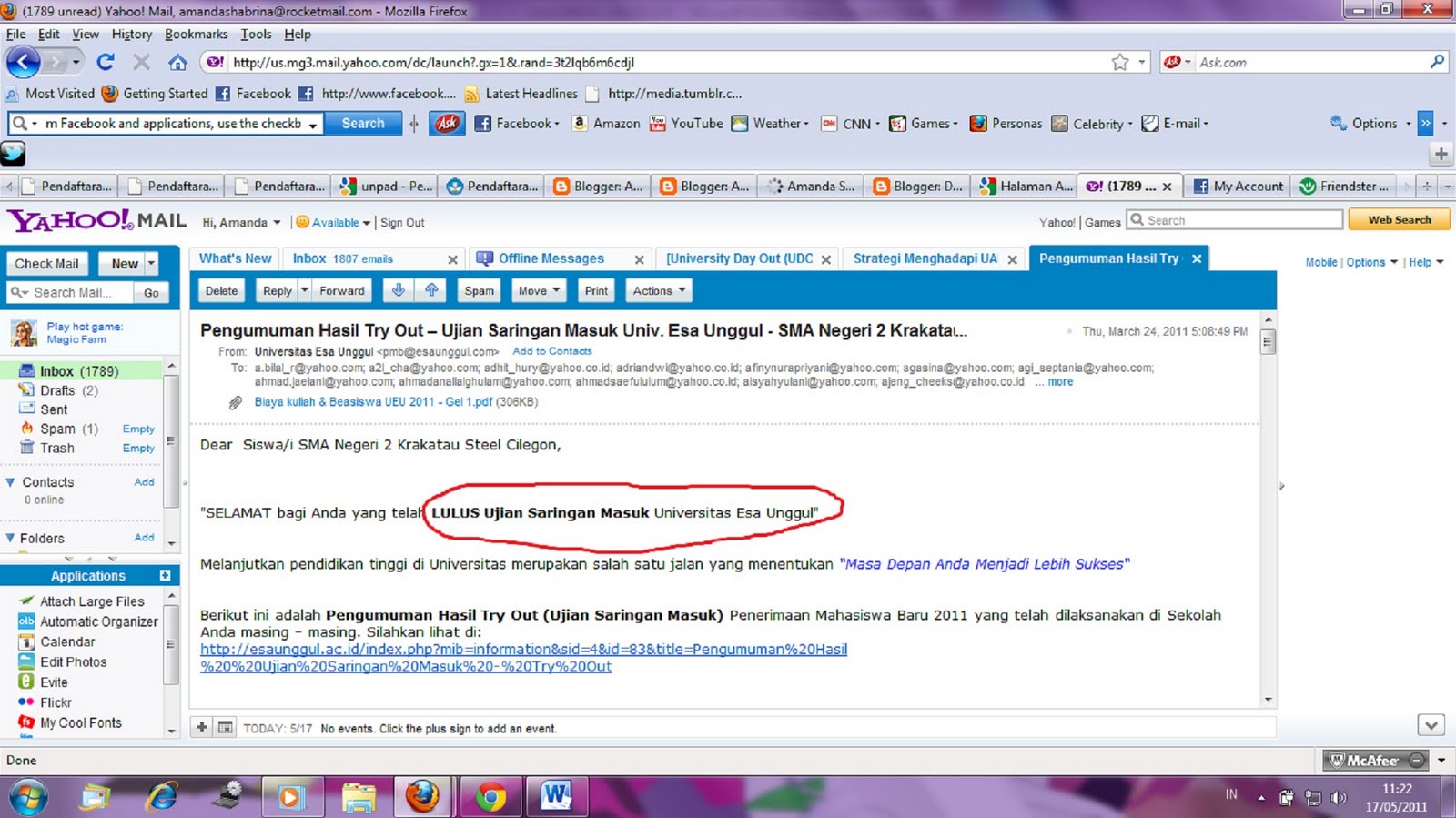This screenshot has width=1456, height=818.
Task: Open the Calendar application
Action: tap(56, 641)
